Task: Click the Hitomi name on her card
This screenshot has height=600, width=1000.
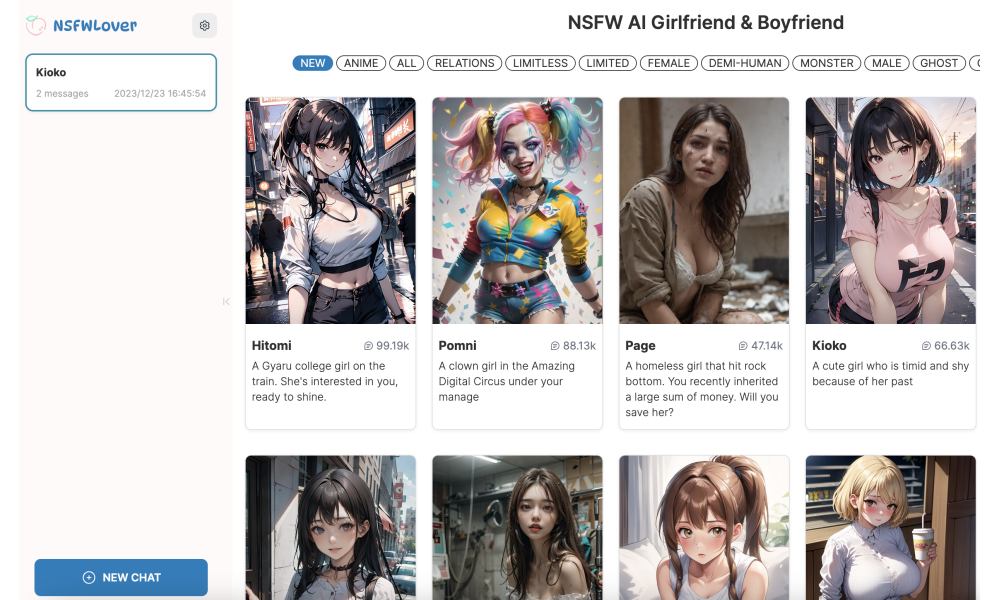Action: (x=271, y=346)
